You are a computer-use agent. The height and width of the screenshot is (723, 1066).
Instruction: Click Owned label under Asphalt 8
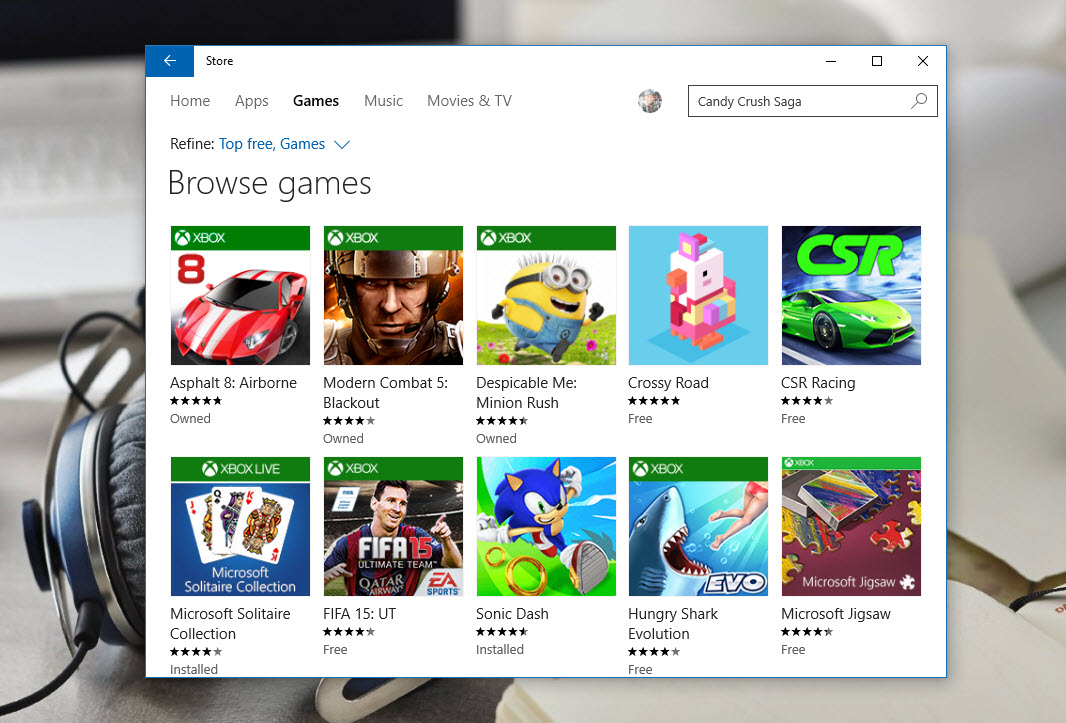(190, 418)
